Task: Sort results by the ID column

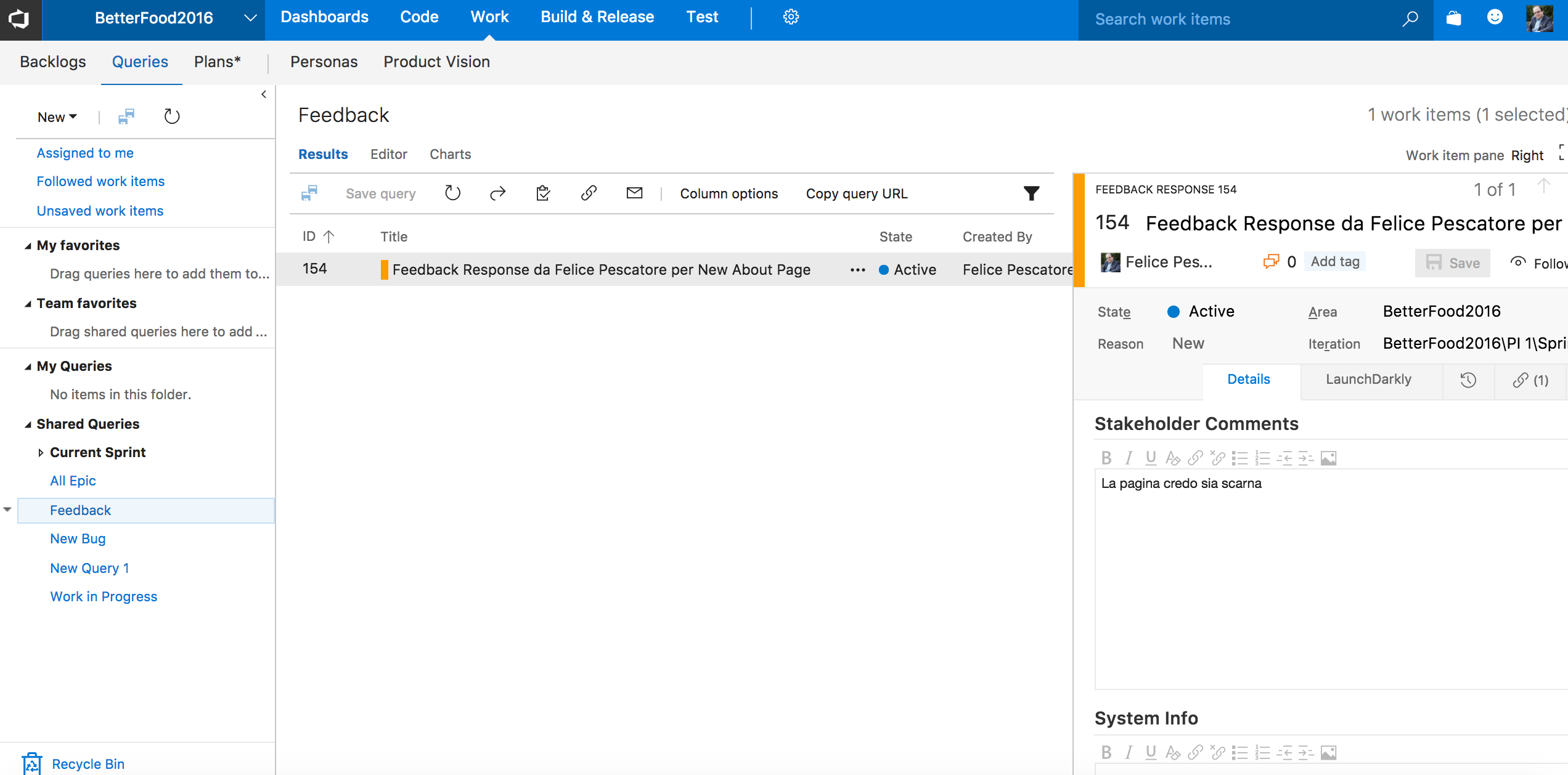Action: point(318,237)
